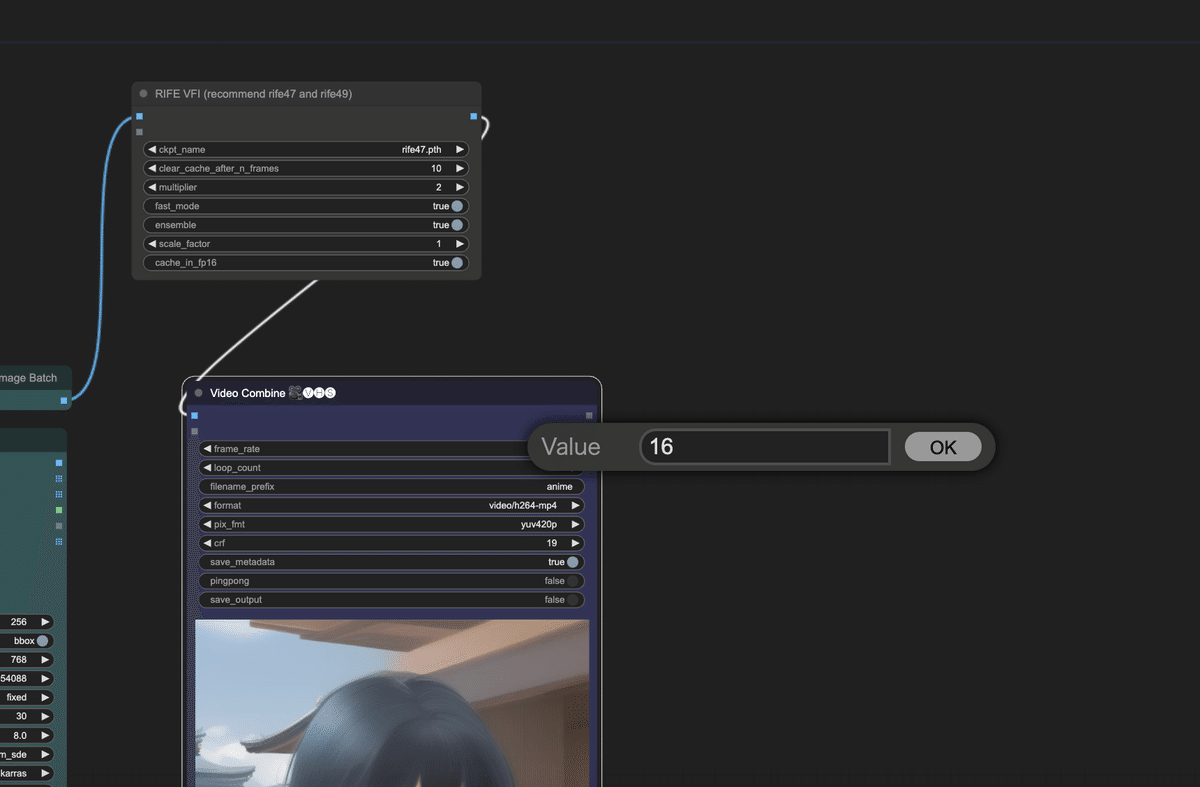Increase crf value with right arrow

point(576,543)
